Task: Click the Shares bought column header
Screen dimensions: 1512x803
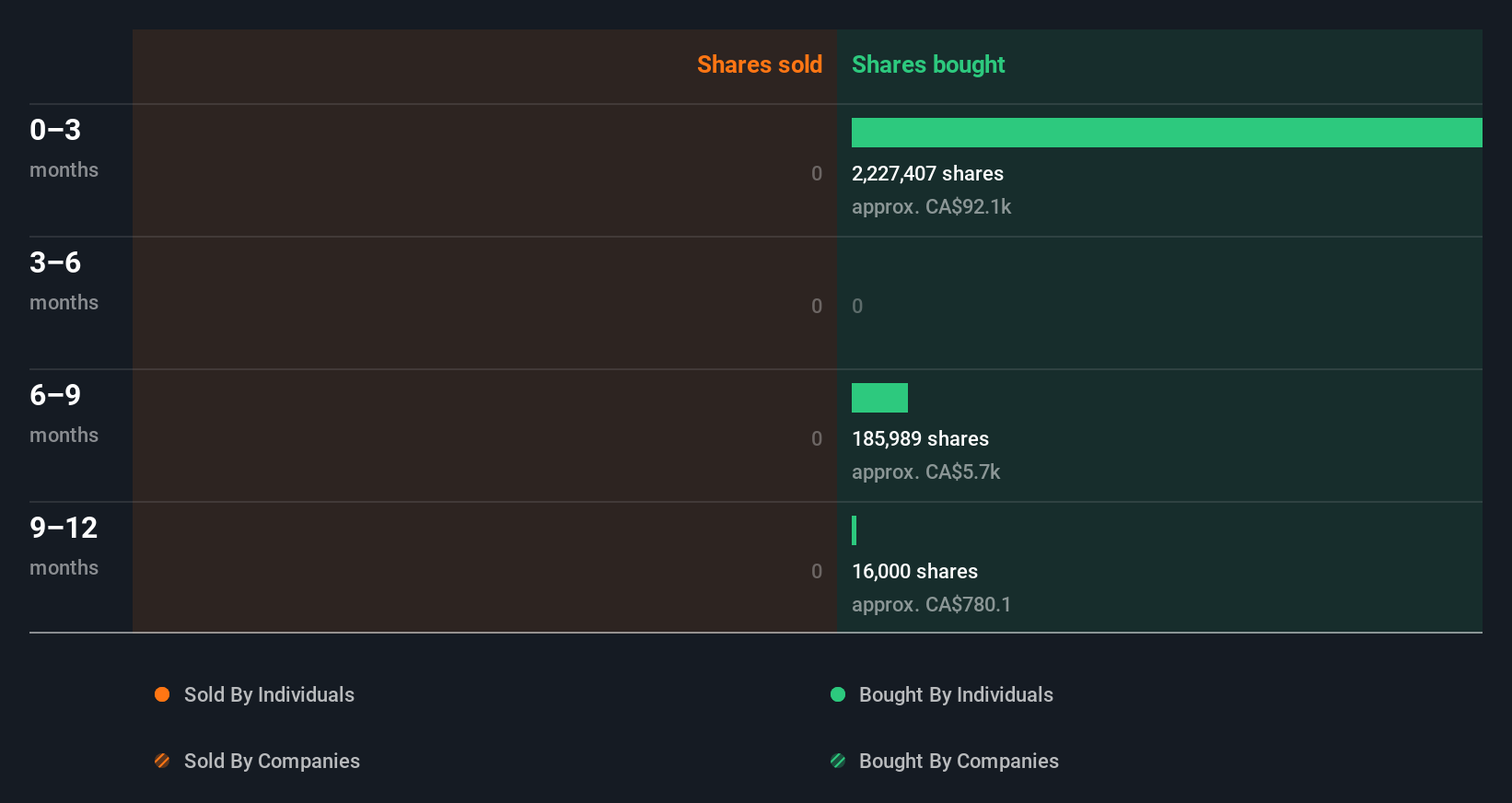Action: point(928,64)
